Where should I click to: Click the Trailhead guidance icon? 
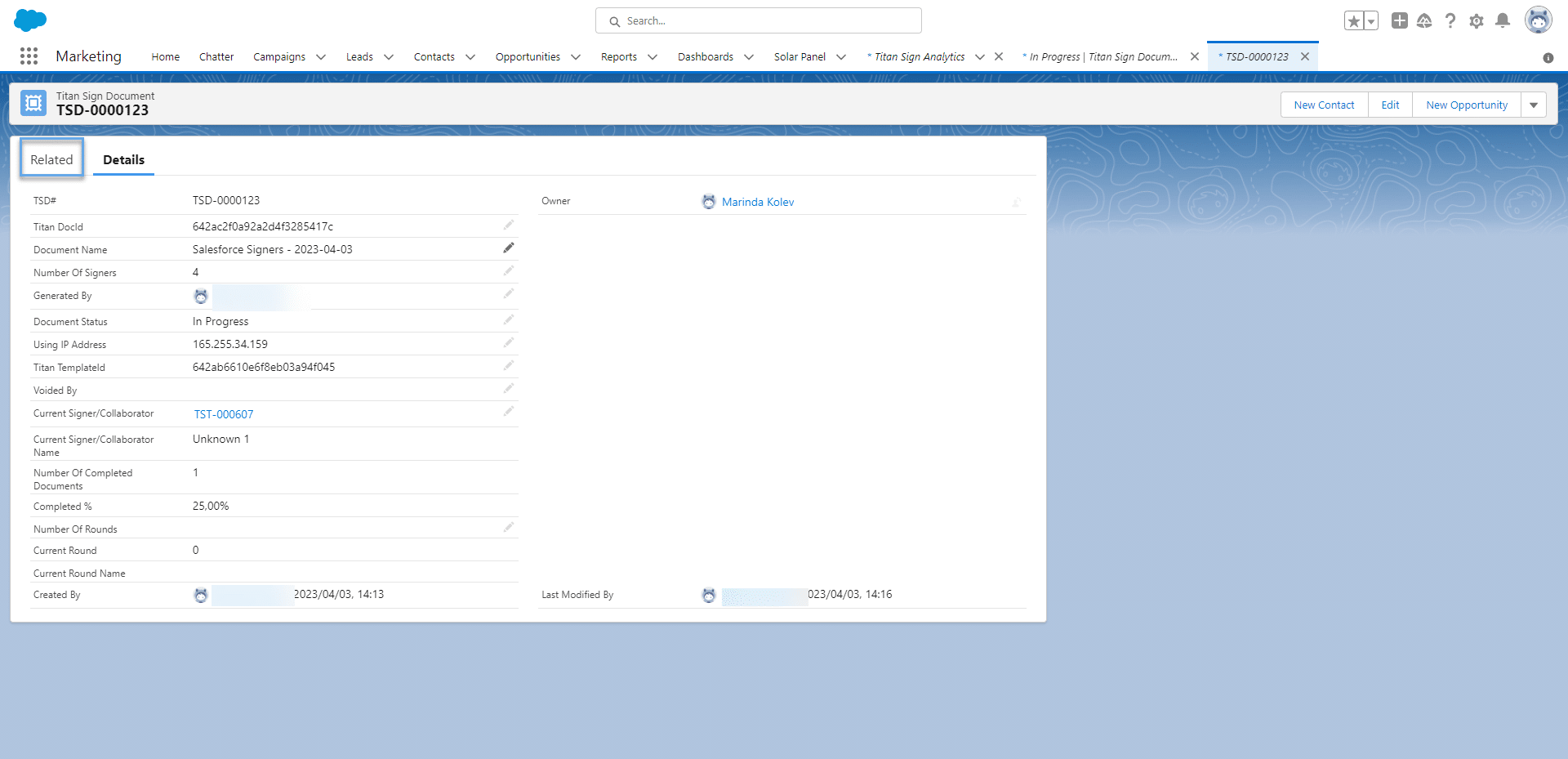click(x=1423, y=21)
